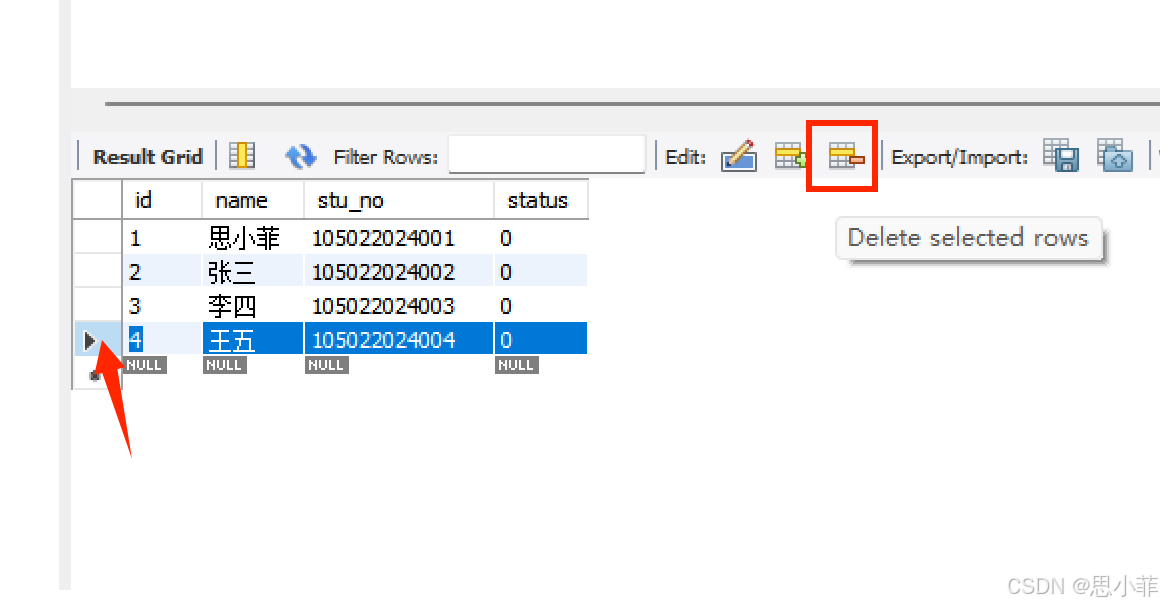Screen dimensions: 1162x606
Task: Click the row selector arrow for row 4
Action: pos(91,341)
